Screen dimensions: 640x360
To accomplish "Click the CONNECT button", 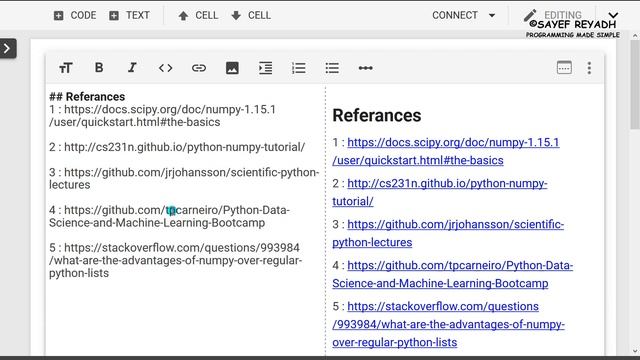I will (x=455, y=16).
